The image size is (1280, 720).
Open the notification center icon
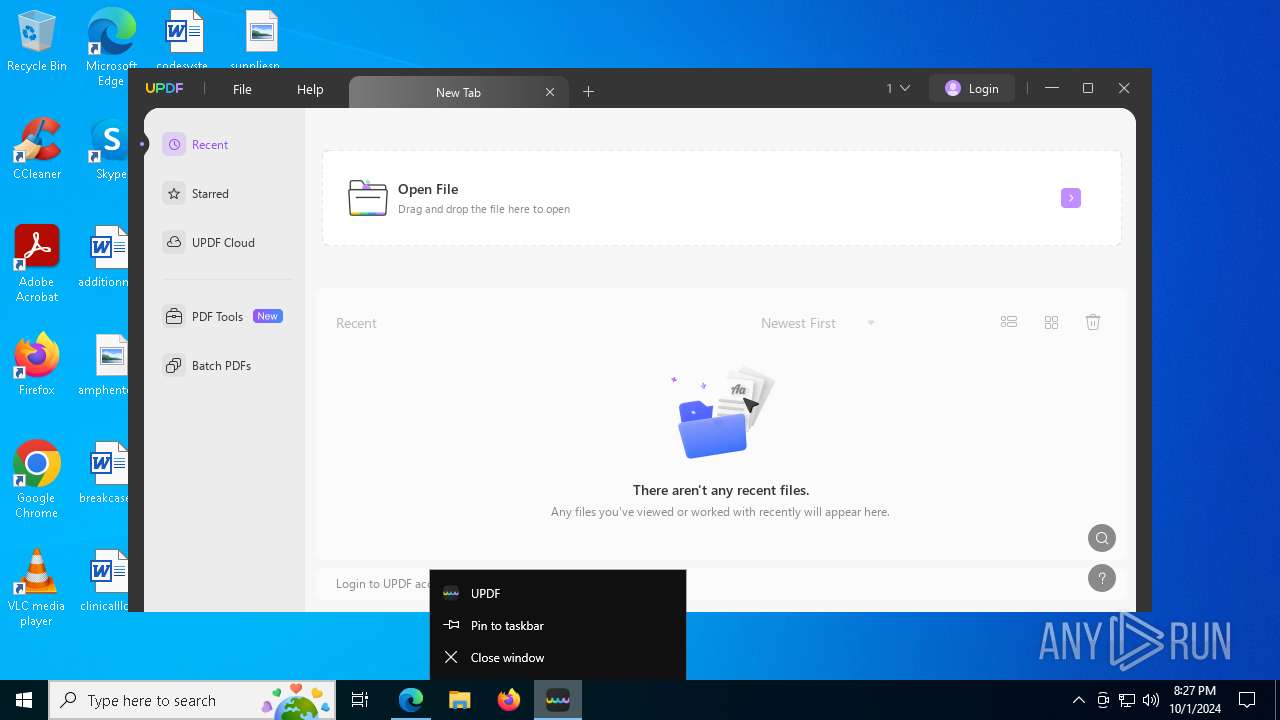click(x=1247, y=700)
